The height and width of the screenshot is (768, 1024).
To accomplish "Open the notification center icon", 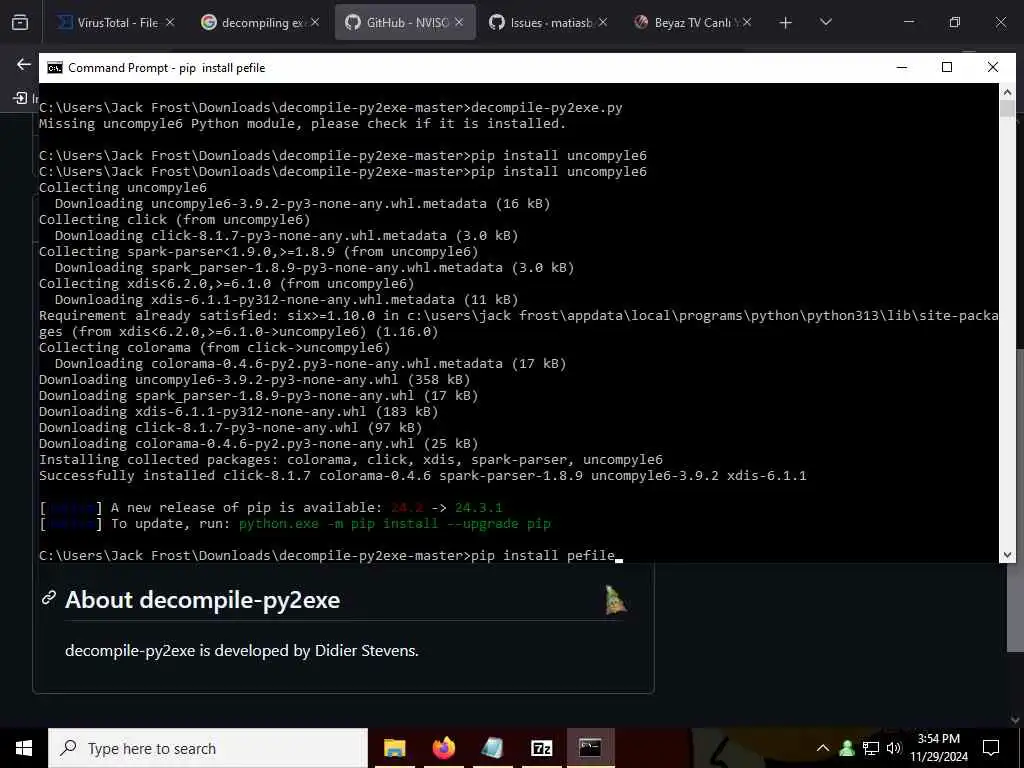I will (x=991, y=748).
